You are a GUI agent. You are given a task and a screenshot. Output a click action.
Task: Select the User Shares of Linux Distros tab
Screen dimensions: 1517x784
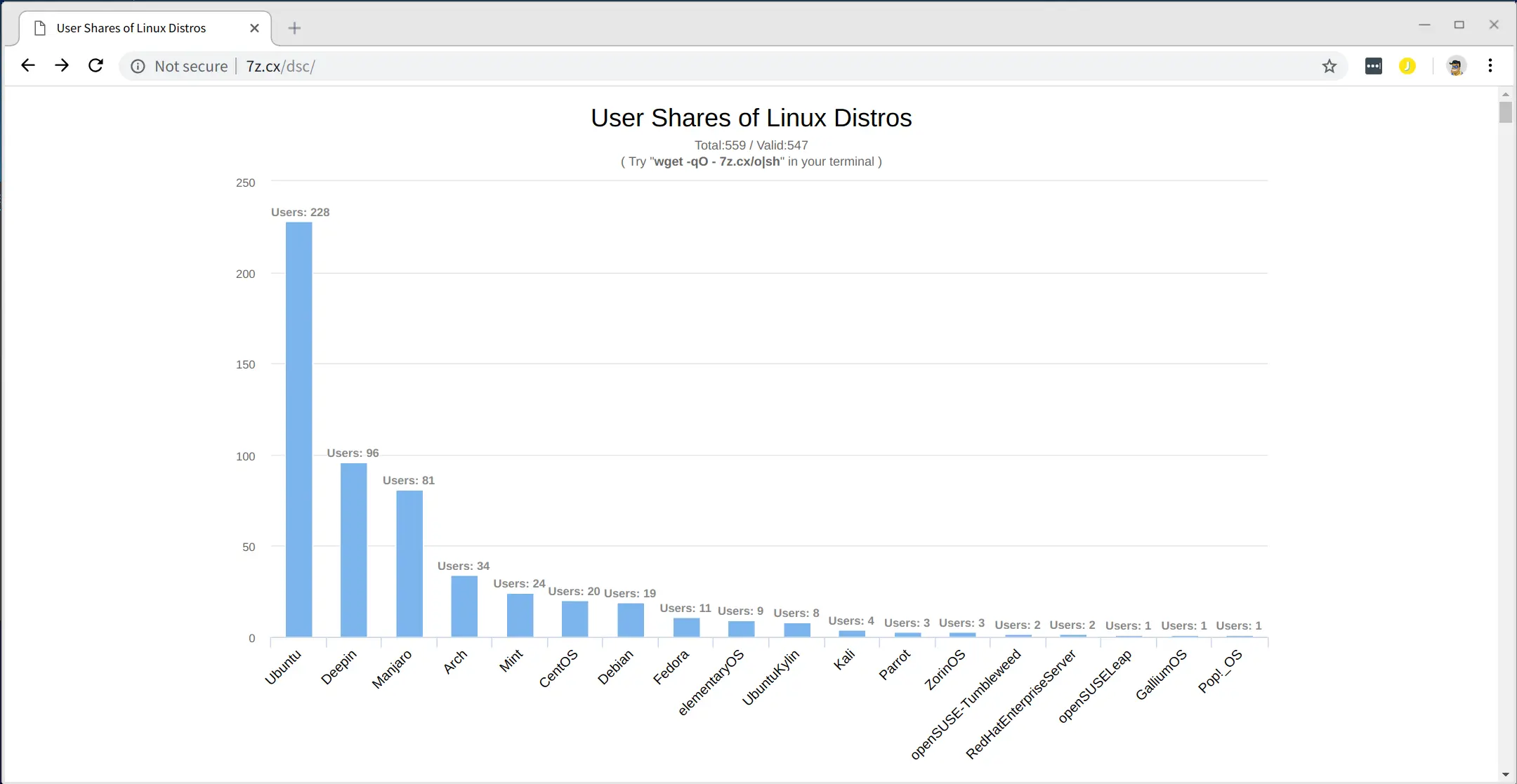[131, 28]
